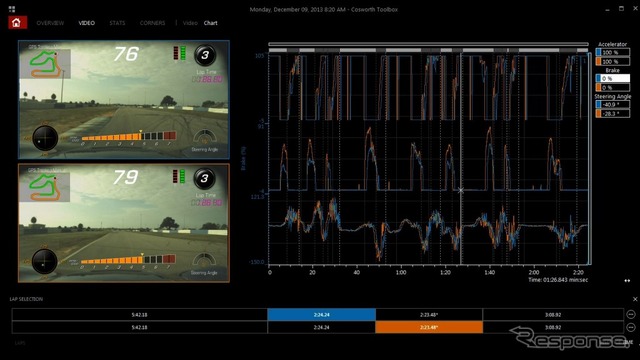Remove second lap row with circle-minus icon
640x360 pixels.
631,327
